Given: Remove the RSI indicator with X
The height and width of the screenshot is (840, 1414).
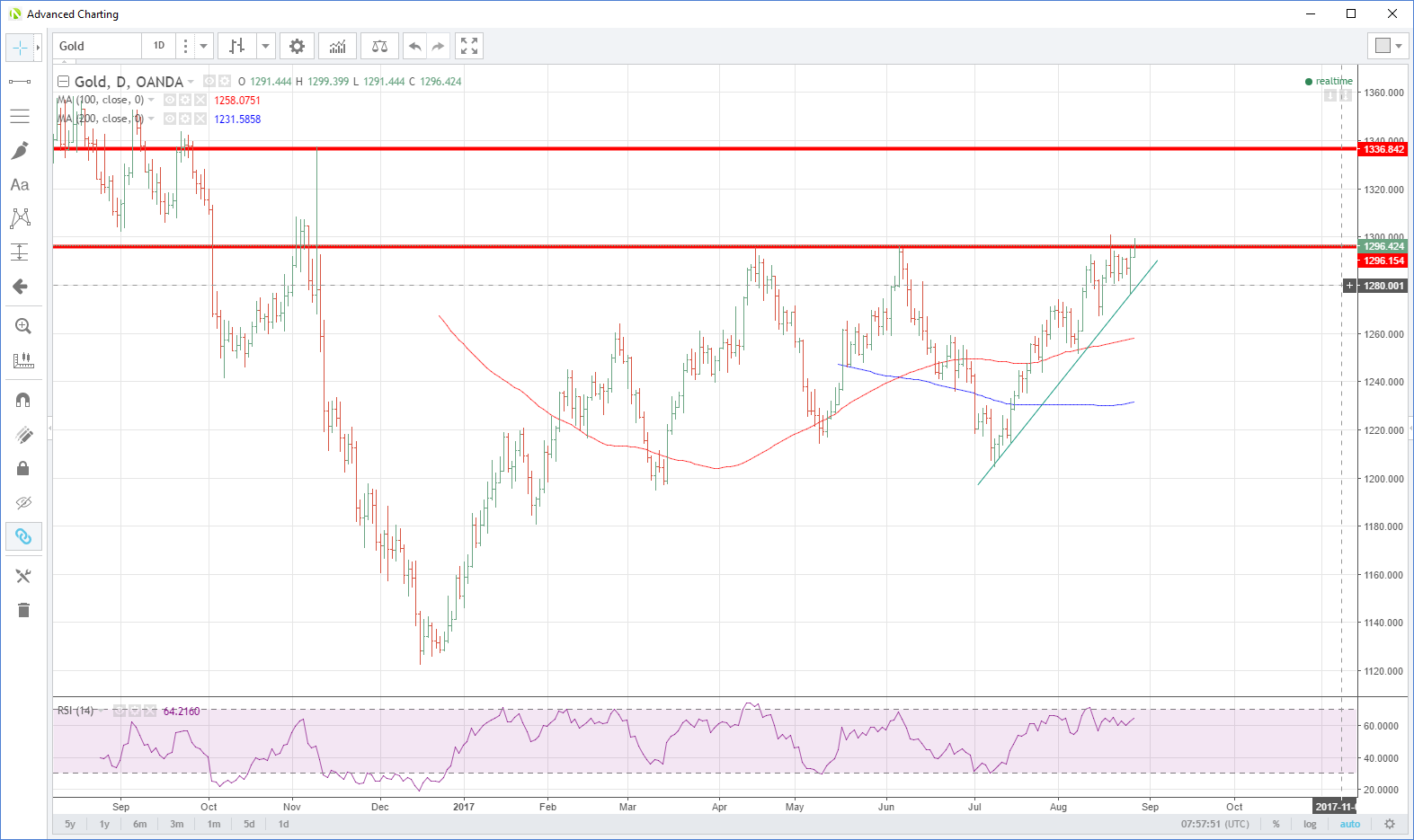Looking at the screenshot, I should click(150, 711).
